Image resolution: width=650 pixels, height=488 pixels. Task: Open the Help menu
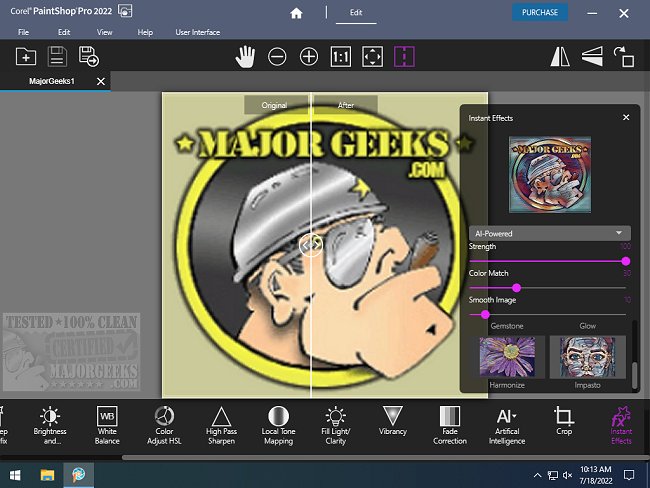click(145, 32)
